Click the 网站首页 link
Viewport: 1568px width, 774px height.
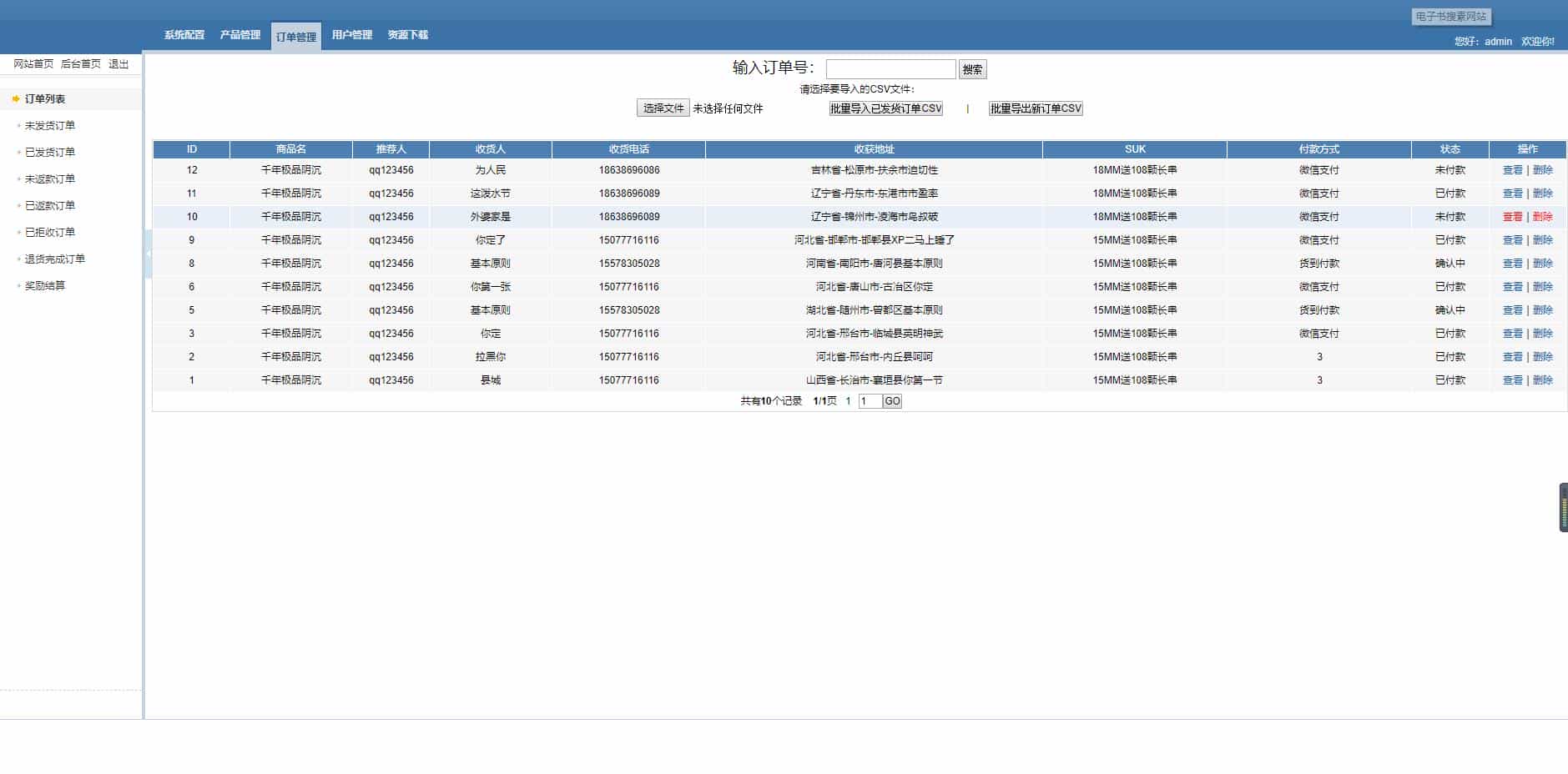click(x=33, y=64)
